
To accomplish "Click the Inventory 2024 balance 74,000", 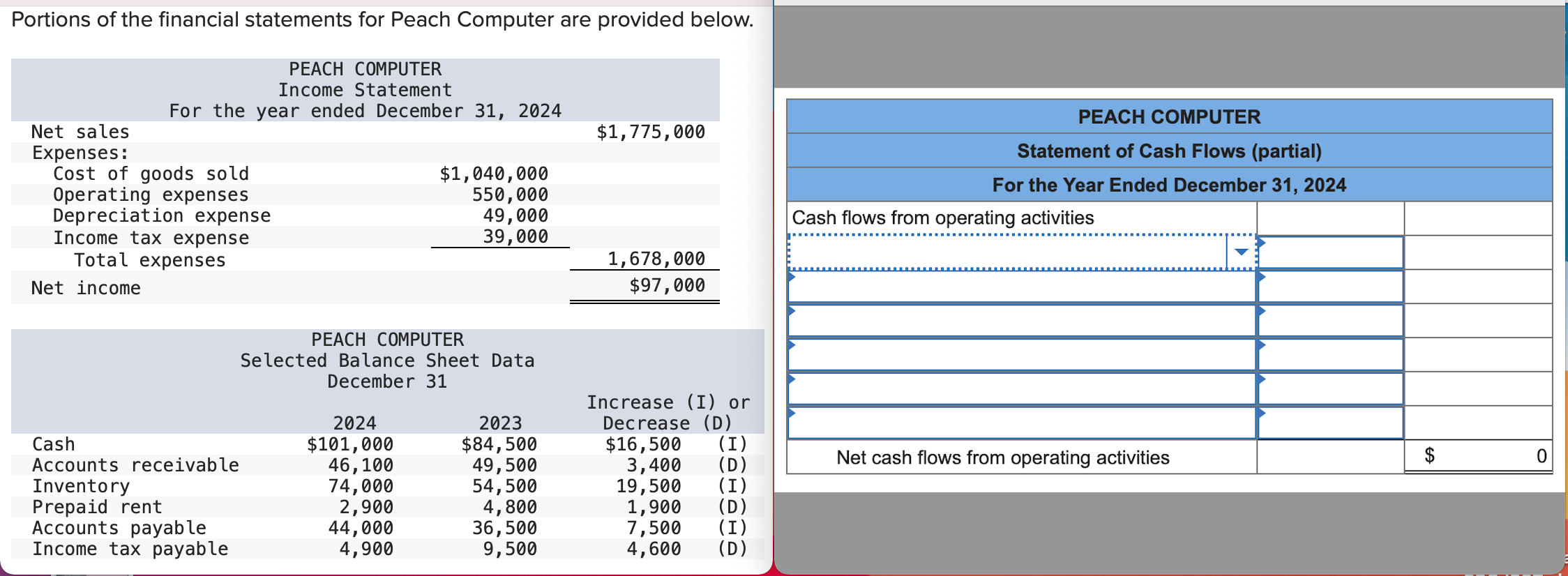I will coord(361,486).
